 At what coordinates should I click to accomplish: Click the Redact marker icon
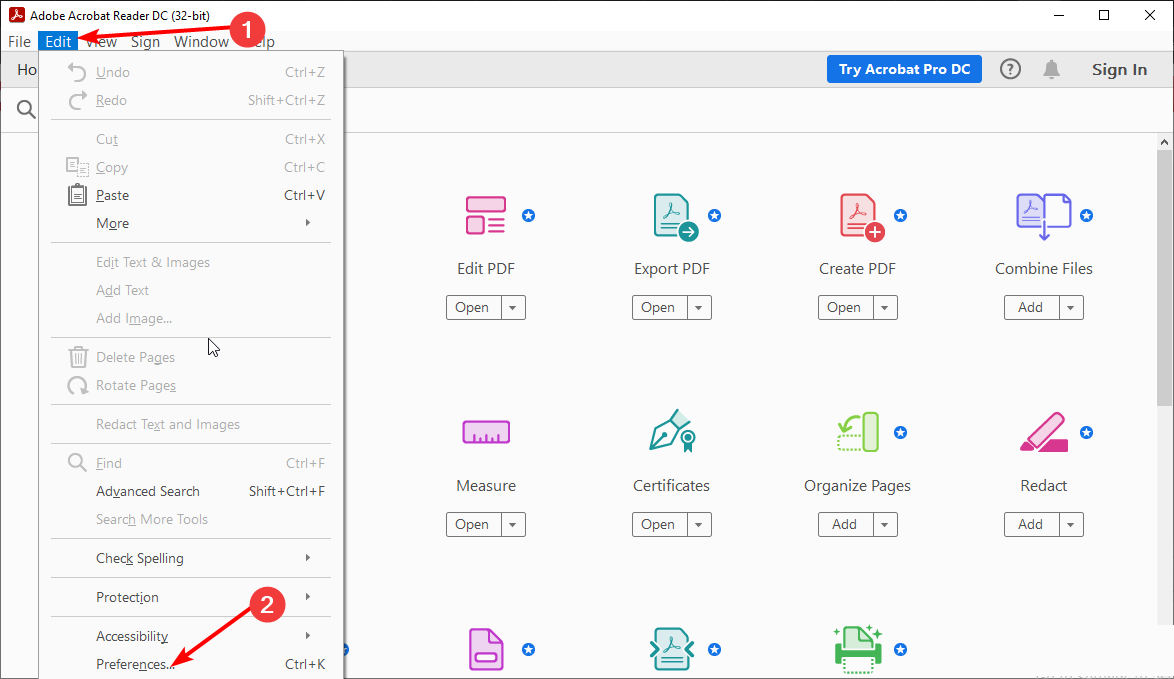point(1044,432)
